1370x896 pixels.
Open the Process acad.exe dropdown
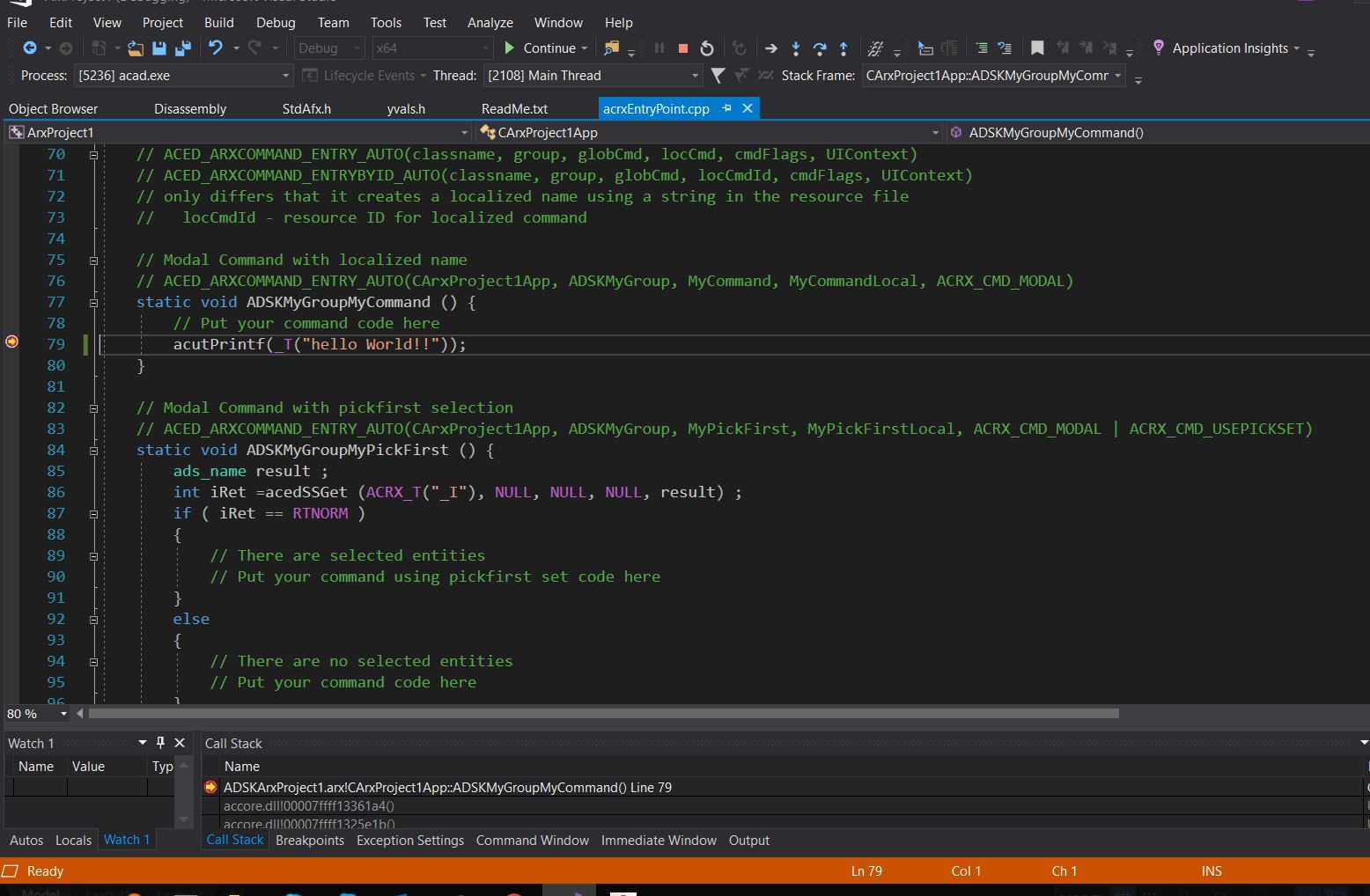click(x=285, y=76)
